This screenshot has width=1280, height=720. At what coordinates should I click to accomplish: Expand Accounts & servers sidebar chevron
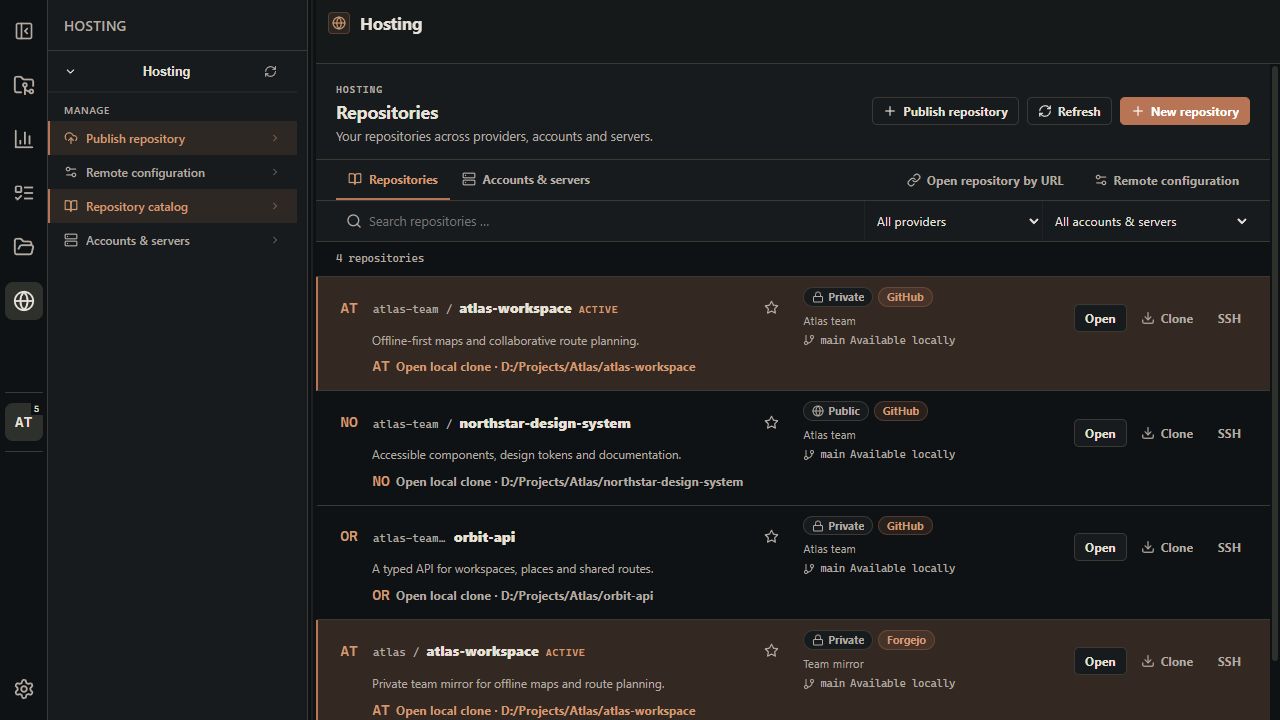coord(275,241)
